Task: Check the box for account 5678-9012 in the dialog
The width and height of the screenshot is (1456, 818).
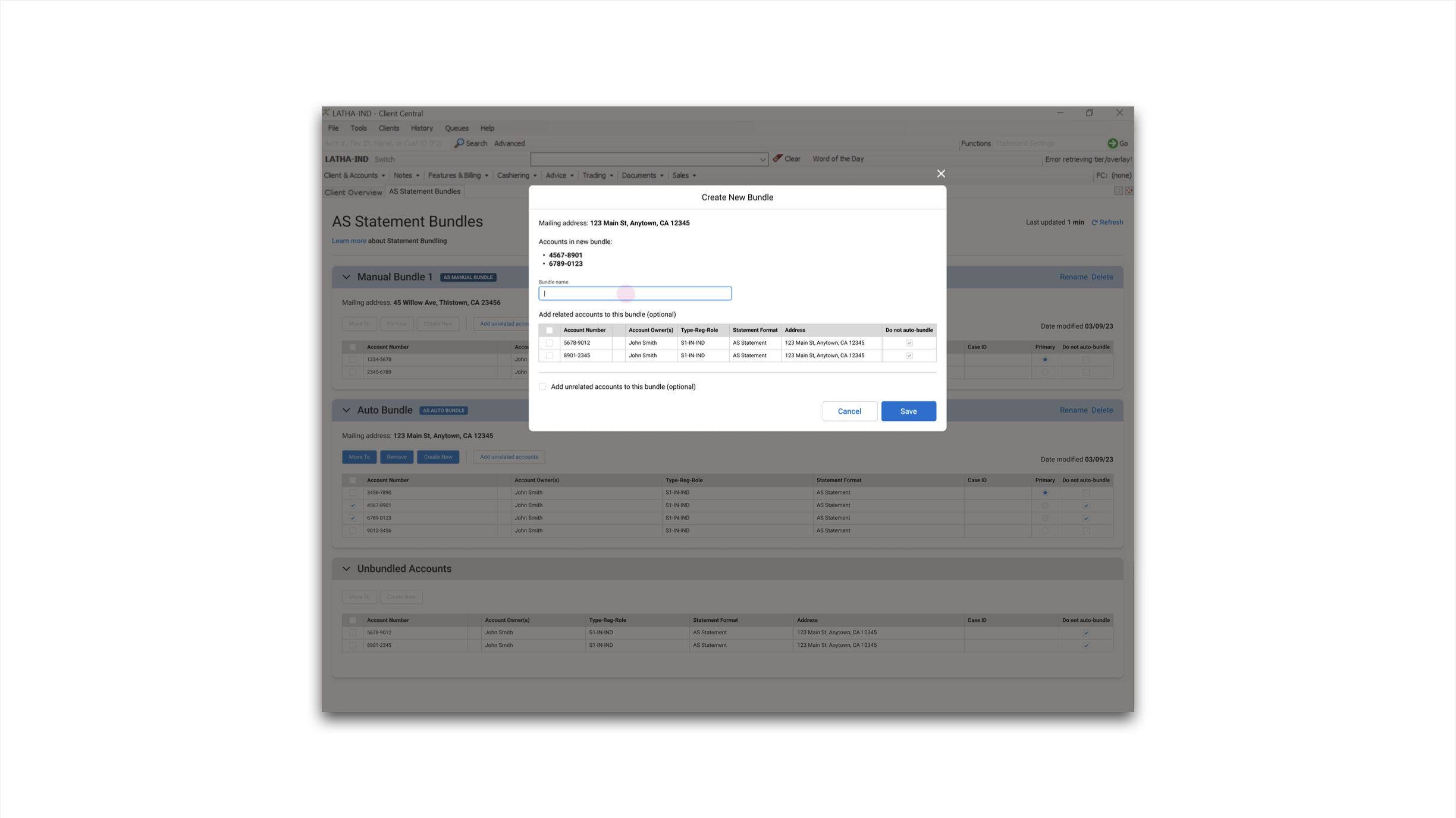Action: click(x=550, y=343)
